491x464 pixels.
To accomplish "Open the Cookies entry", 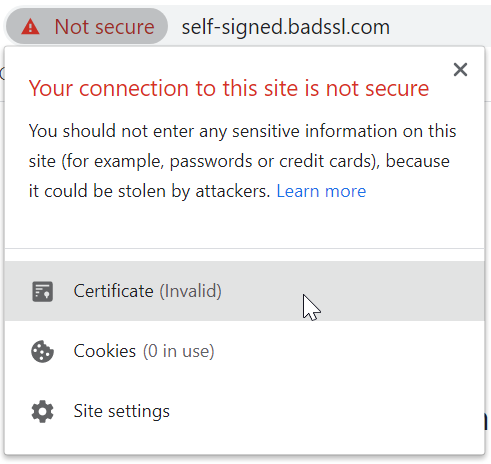I will click(244, 351).
